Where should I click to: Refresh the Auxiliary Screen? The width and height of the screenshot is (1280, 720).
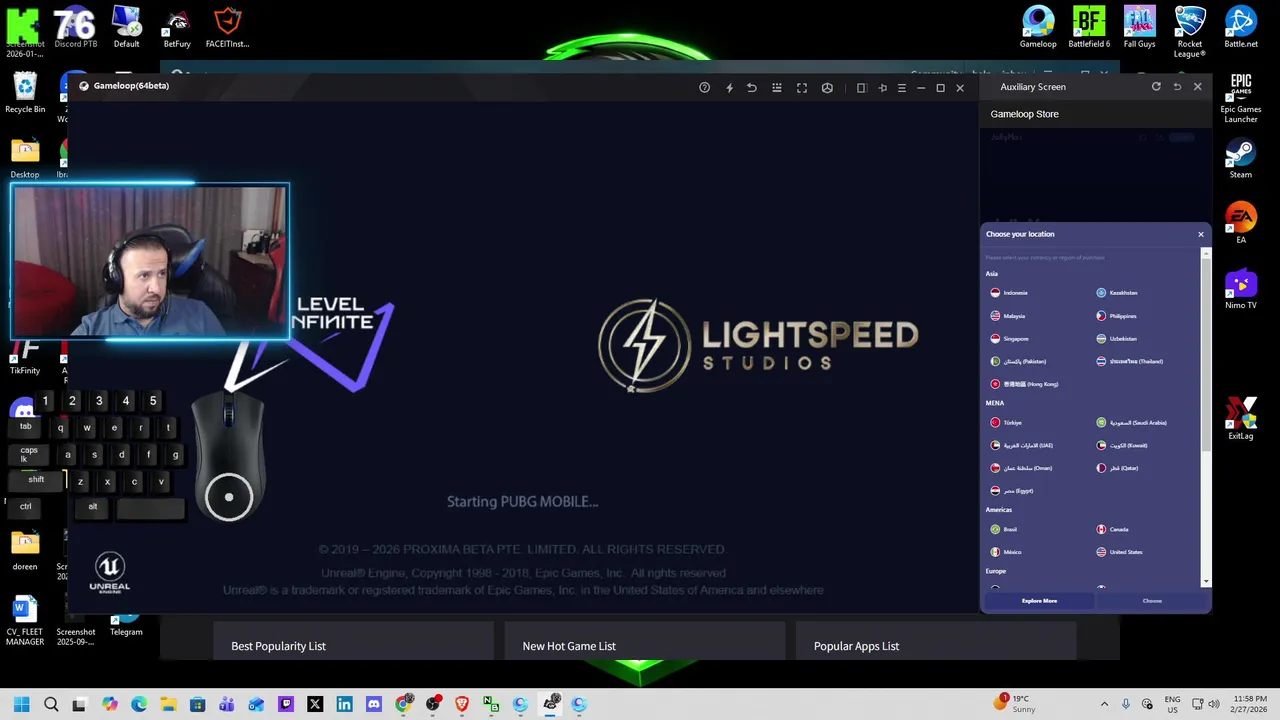1156,87
